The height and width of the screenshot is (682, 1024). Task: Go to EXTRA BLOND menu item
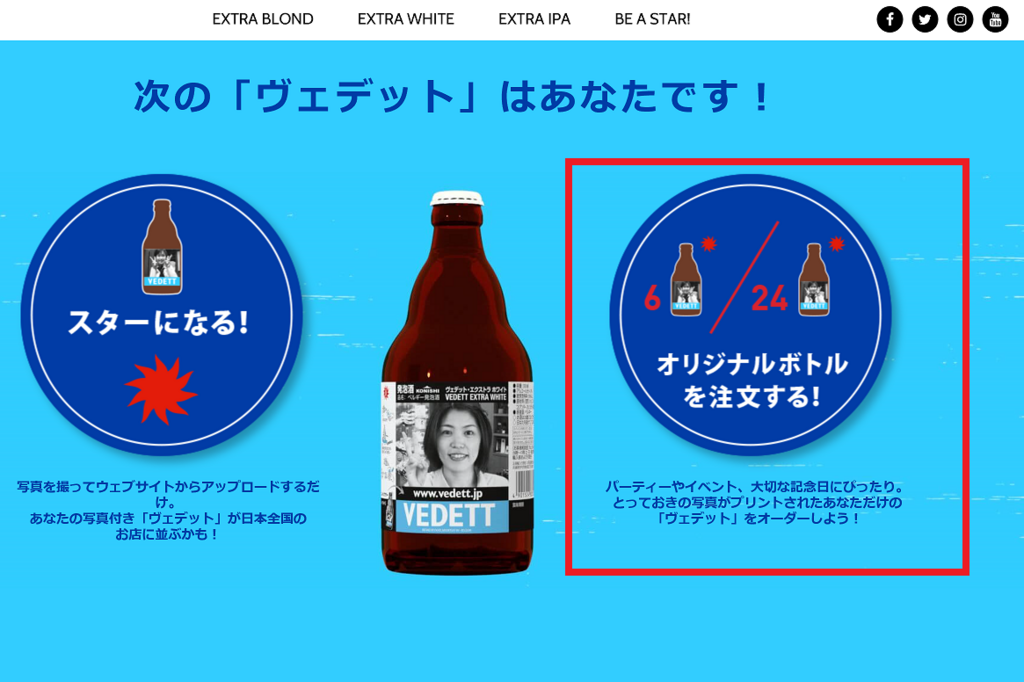[x=263, y=19]
